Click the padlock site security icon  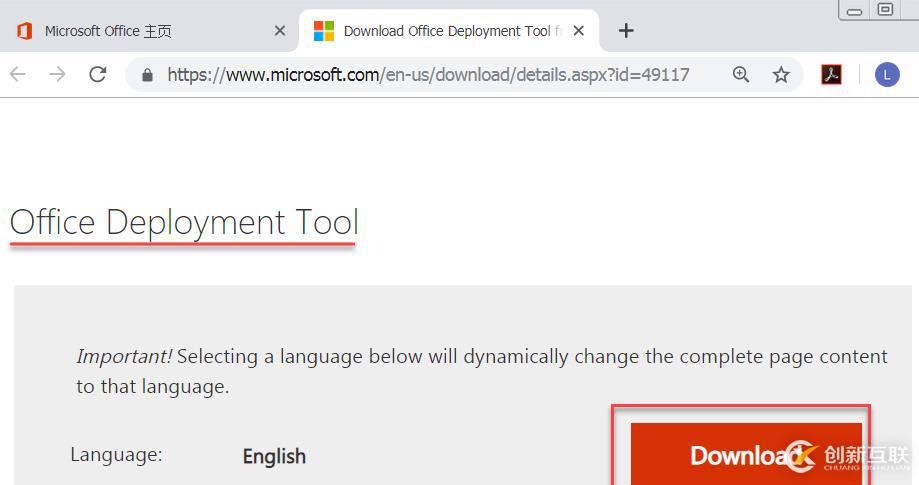click(147, 75)
